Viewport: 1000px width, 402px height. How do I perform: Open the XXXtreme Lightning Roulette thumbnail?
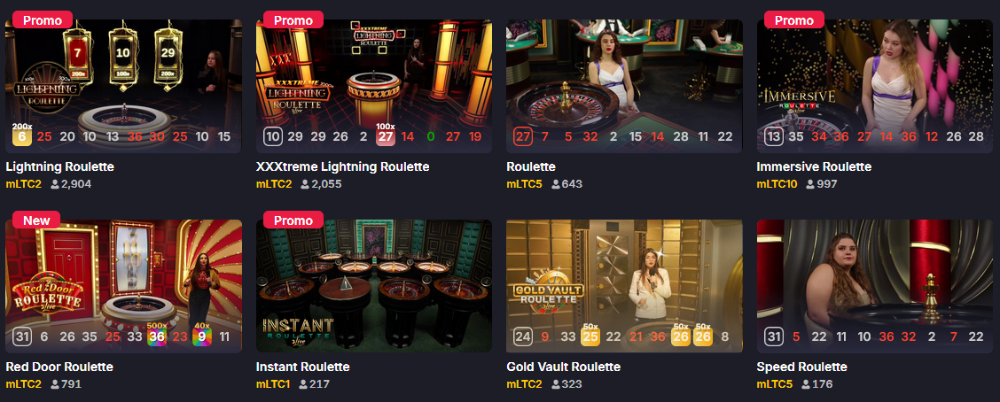click(x=374, y=86)
